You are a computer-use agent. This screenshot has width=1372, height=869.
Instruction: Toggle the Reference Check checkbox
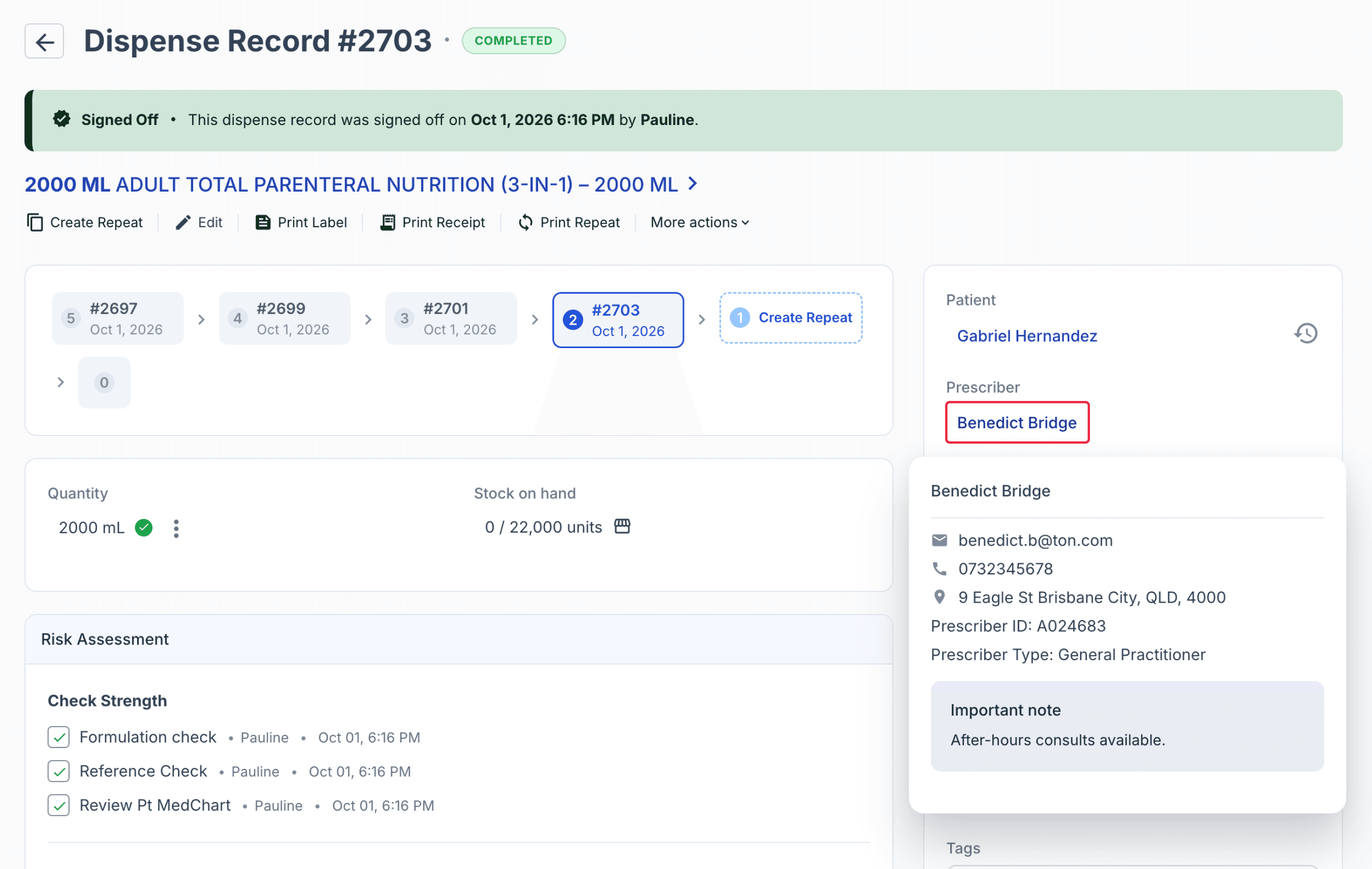pos(58,771)
